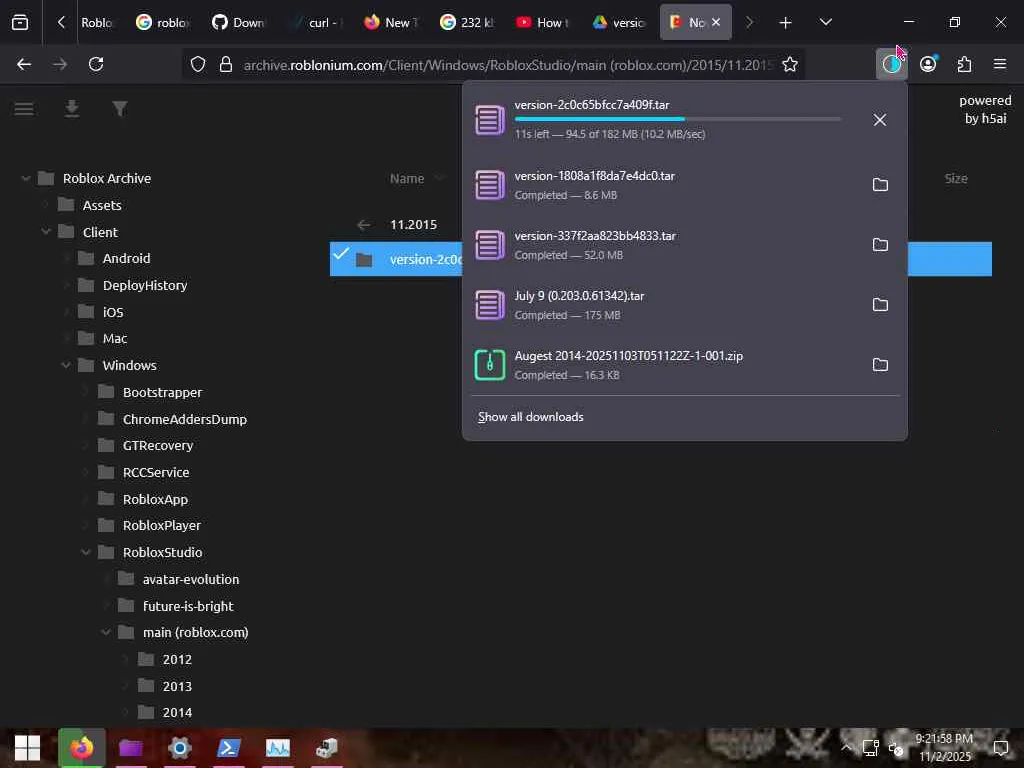
Task: Go forward in browser history
Action: point(60,64)
